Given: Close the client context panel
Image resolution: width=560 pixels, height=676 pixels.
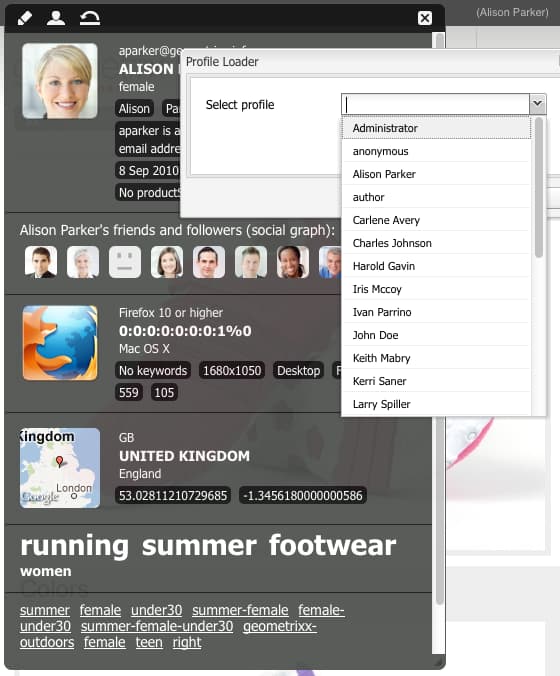Looking at the screenshot, I should pos(425,18).
